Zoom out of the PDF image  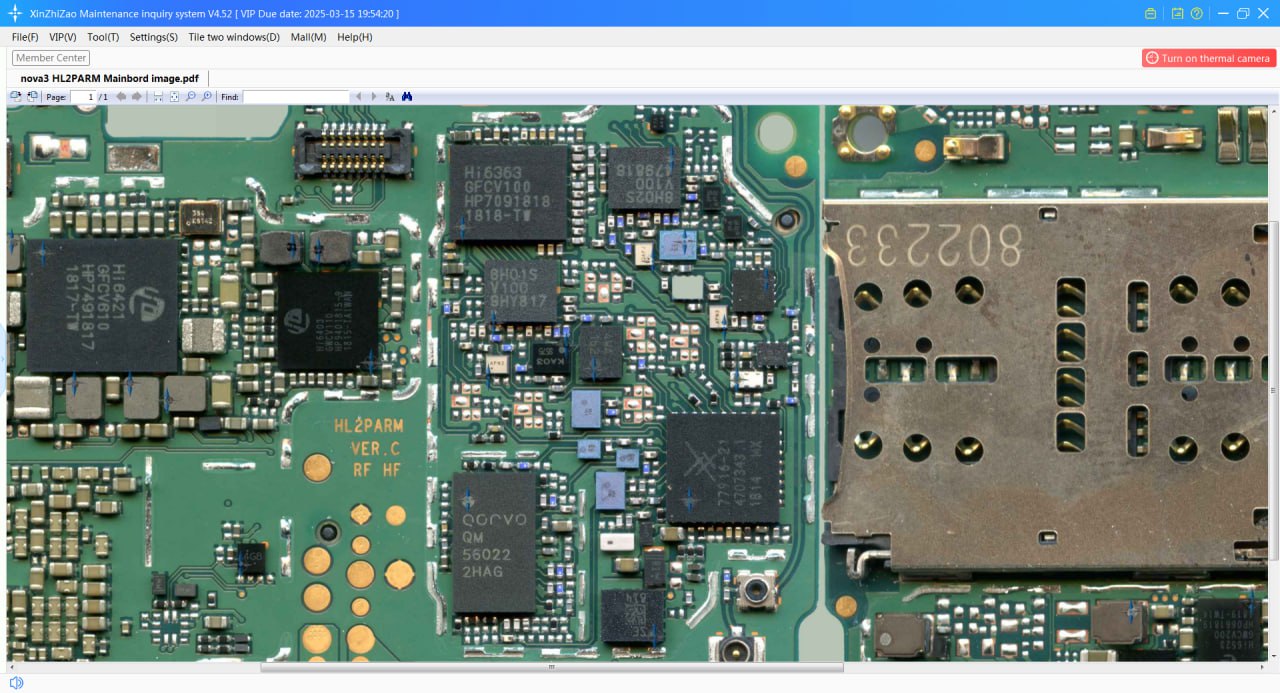tap(190, 97)
